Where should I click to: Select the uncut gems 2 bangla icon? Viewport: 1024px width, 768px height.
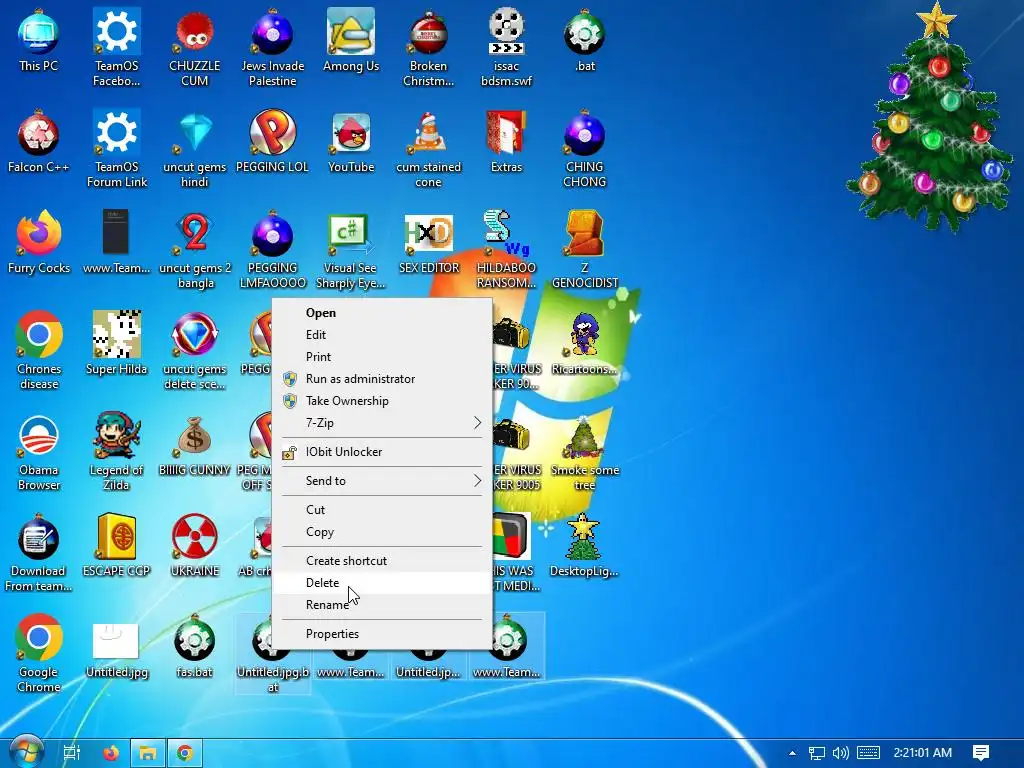(195, 249)
